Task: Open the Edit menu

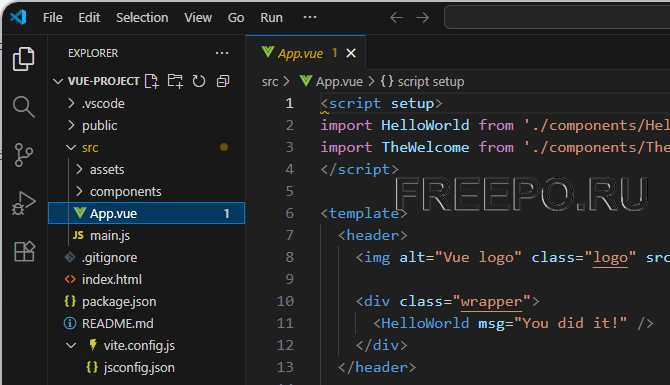Action: click(89, 18)
